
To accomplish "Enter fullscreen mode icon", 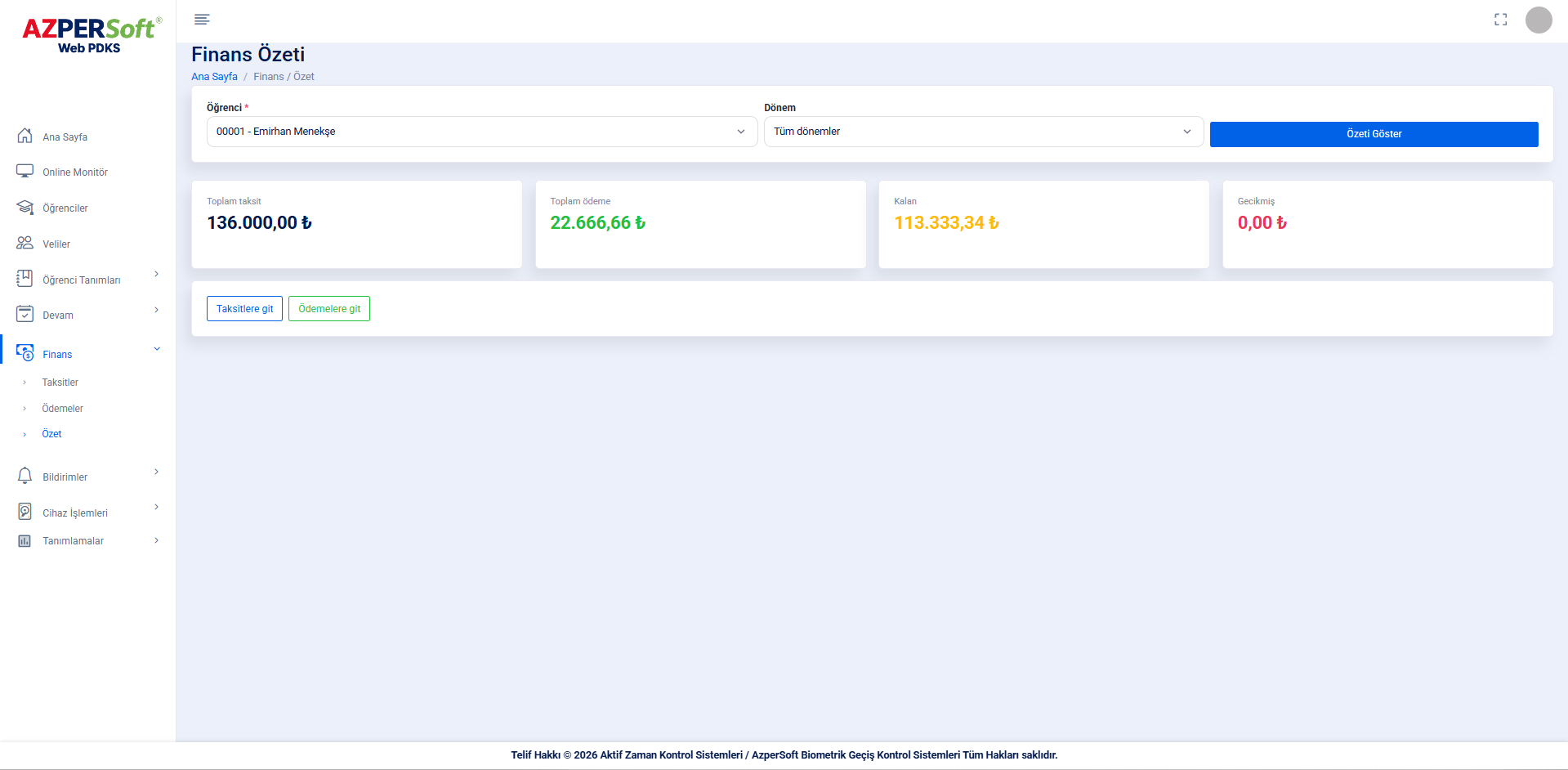I will pos(1500,20).
